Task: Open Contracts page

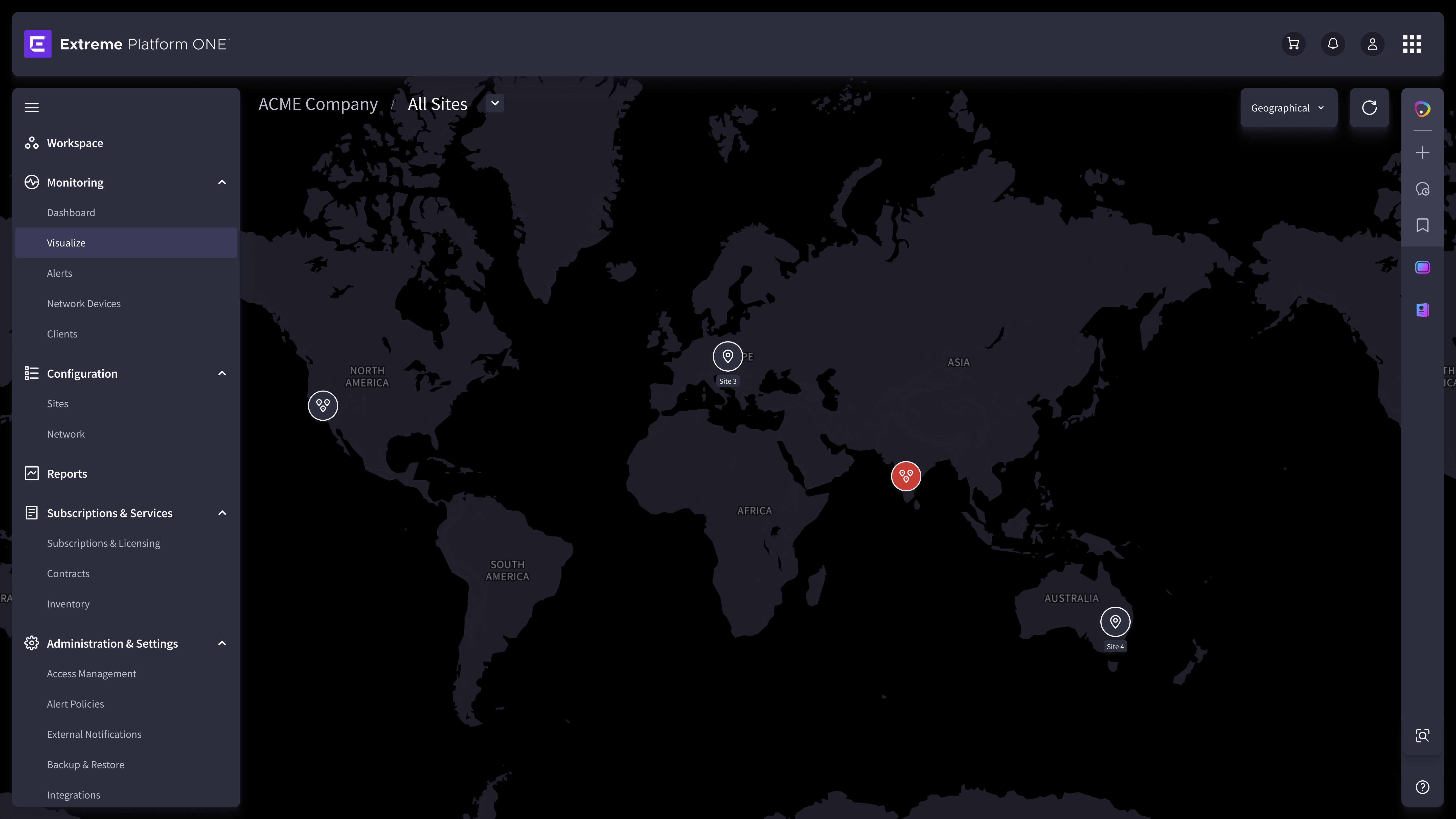Action: coord(69,574)
